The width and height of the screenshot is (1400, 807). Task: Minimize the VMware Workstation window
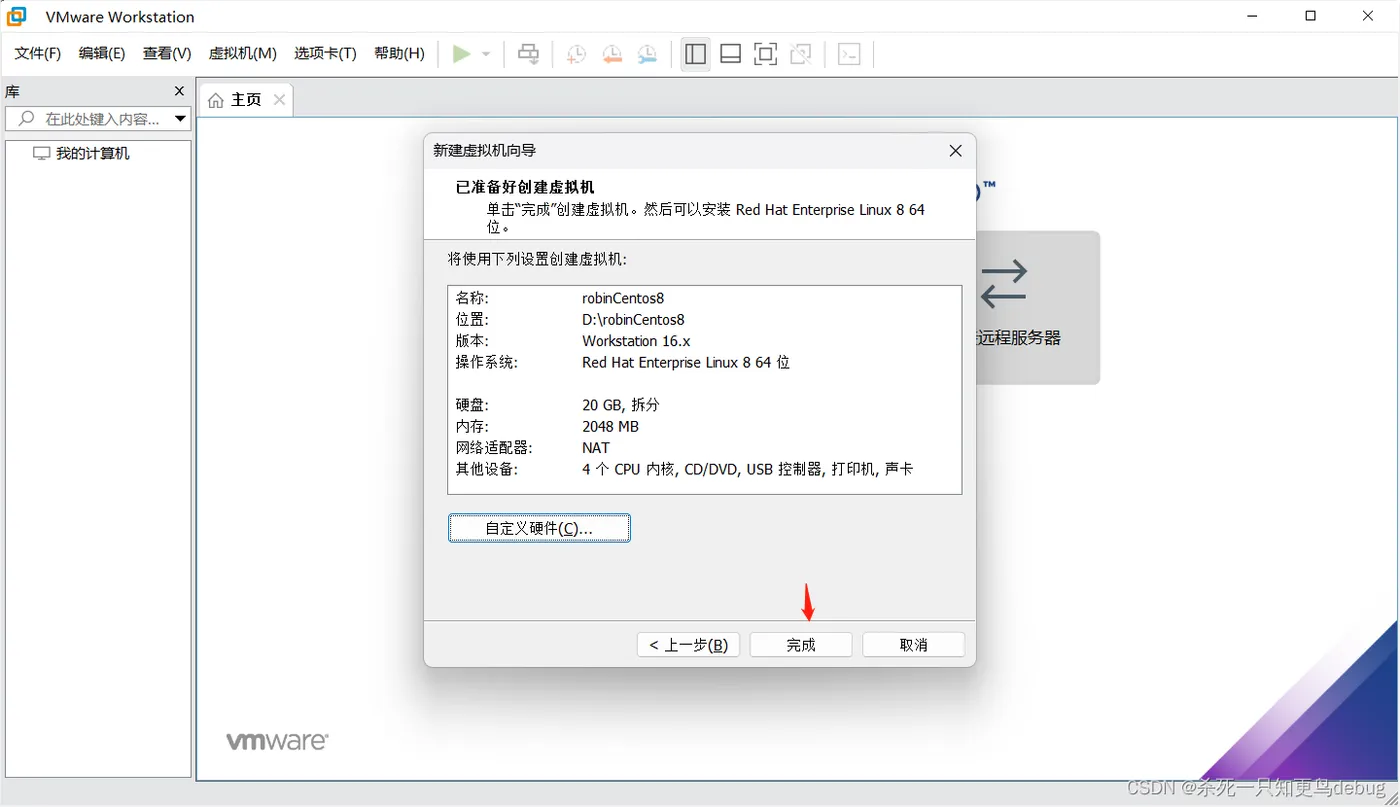(x=1252, y=16)
